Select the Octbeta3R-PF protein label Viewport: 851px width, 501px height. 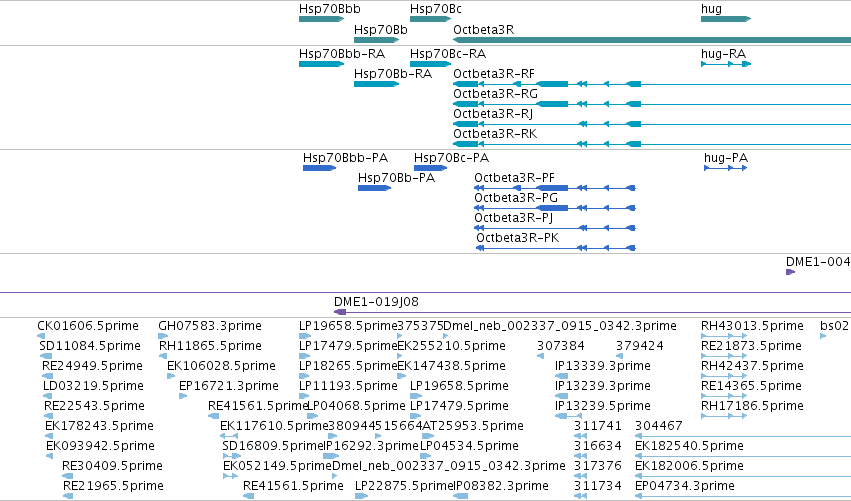point(515,178)
